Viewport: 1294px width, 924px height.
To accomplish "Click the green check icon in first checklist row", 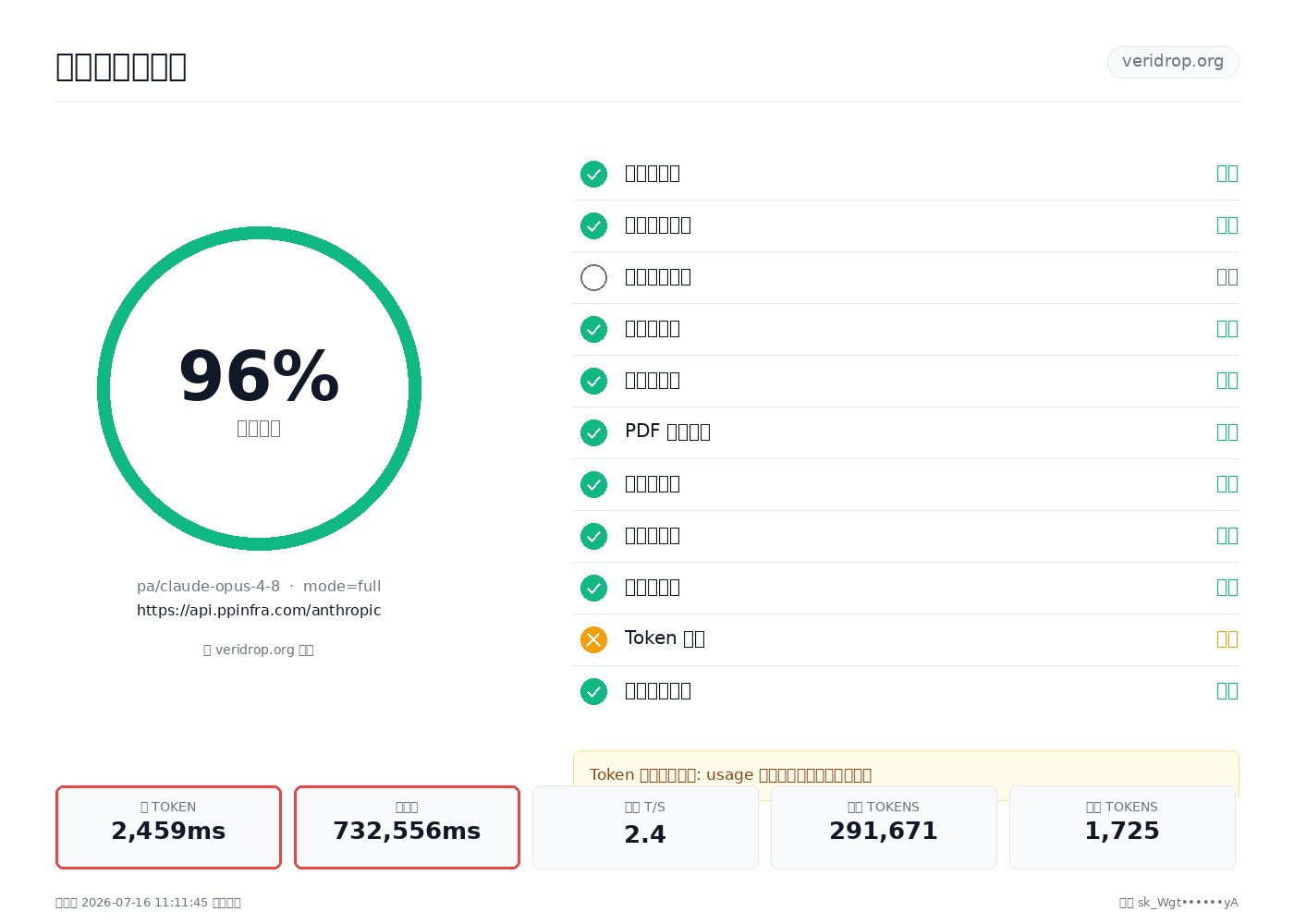I will pos(593,174).
